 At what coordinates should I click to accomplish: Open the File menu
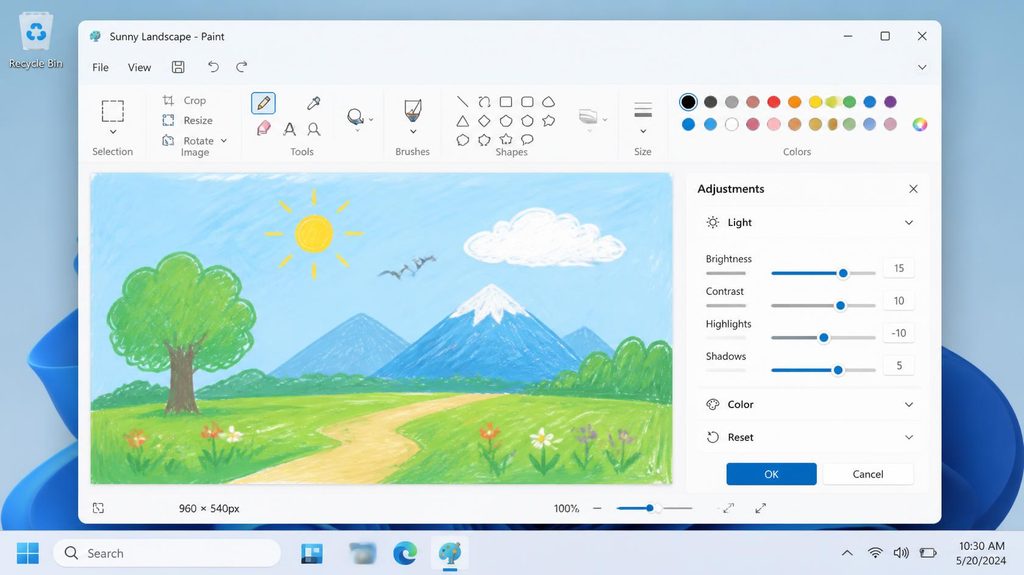(100, 67)
